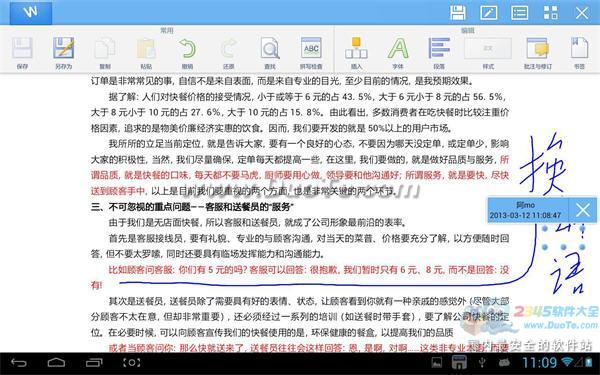The width and height of the screenshot is (600, 375).
Task: Open the W app menu button
Action: click(31, 13)
